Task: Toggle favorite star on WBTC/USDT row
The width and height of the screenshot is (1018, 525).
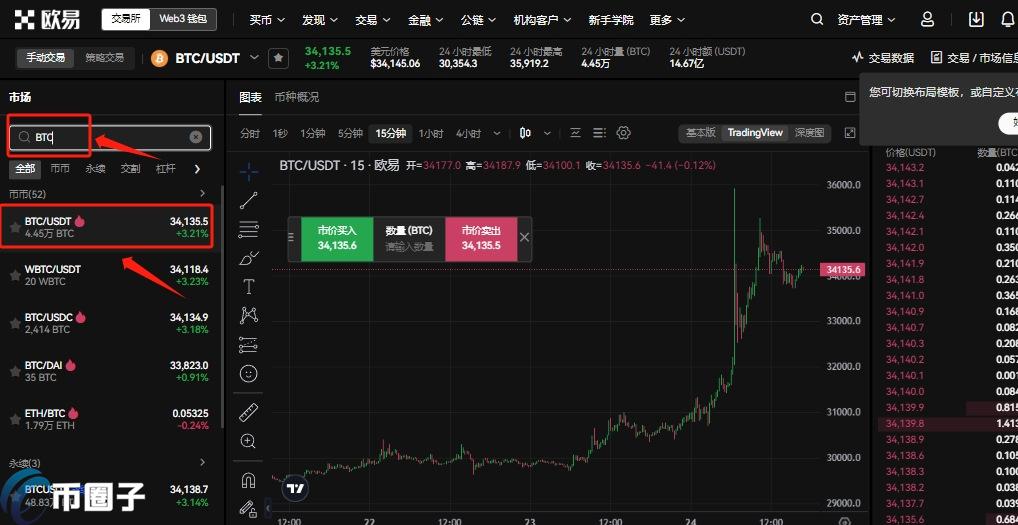Action: coord(14,275)
